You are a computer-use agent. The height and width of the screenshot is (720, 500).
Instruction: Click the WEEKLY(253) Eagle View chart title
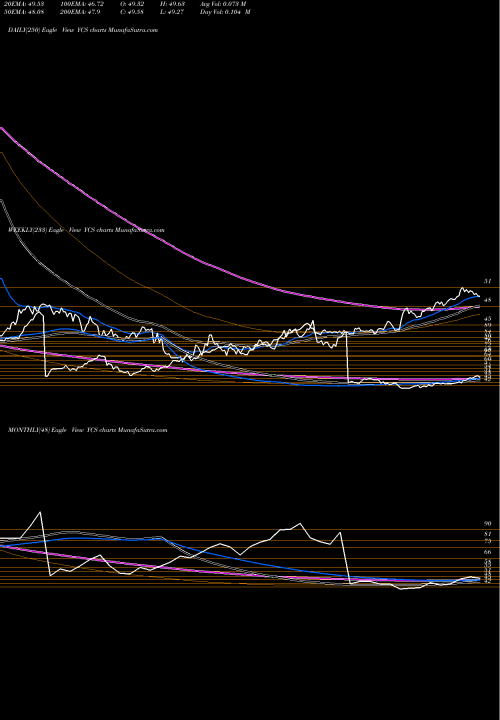pos(86,230)
